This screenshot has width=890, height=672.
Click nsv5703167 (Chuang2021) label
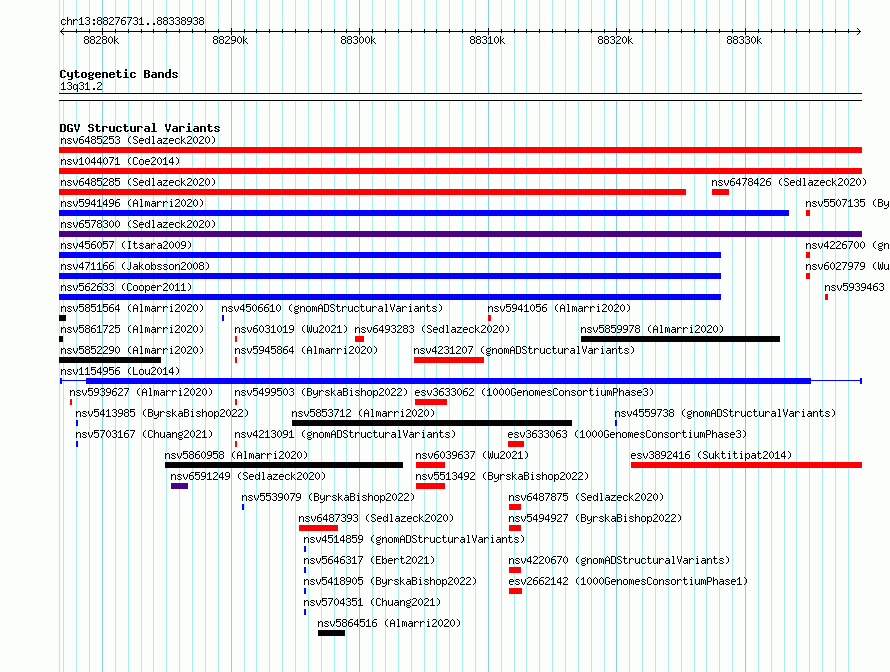tap(144, 434)
